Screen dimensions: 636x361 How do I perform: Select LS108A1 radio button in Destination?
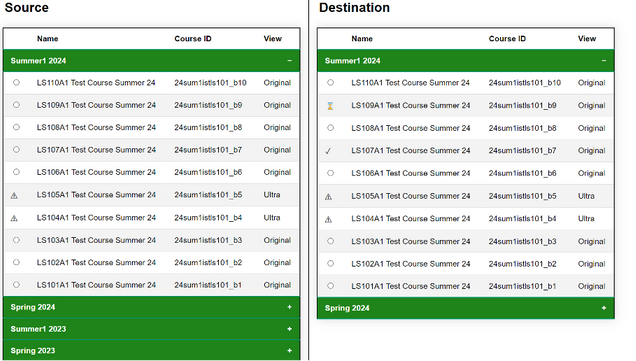[331, 128]
